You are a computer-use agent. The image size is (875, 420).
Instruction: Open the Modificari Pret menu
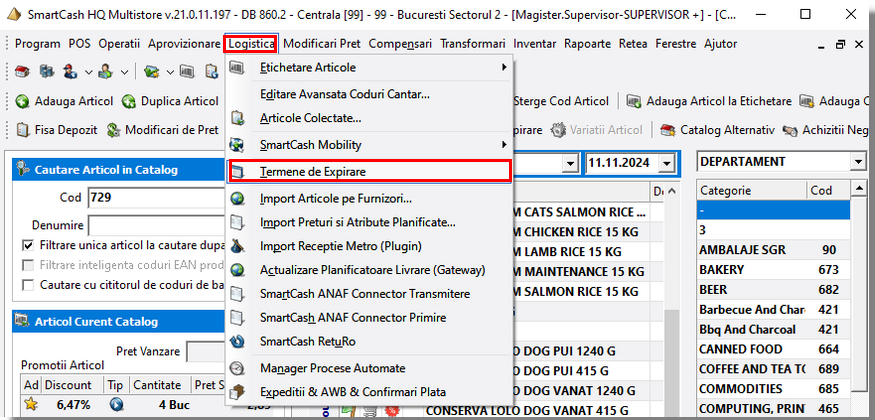coord(322,44)
